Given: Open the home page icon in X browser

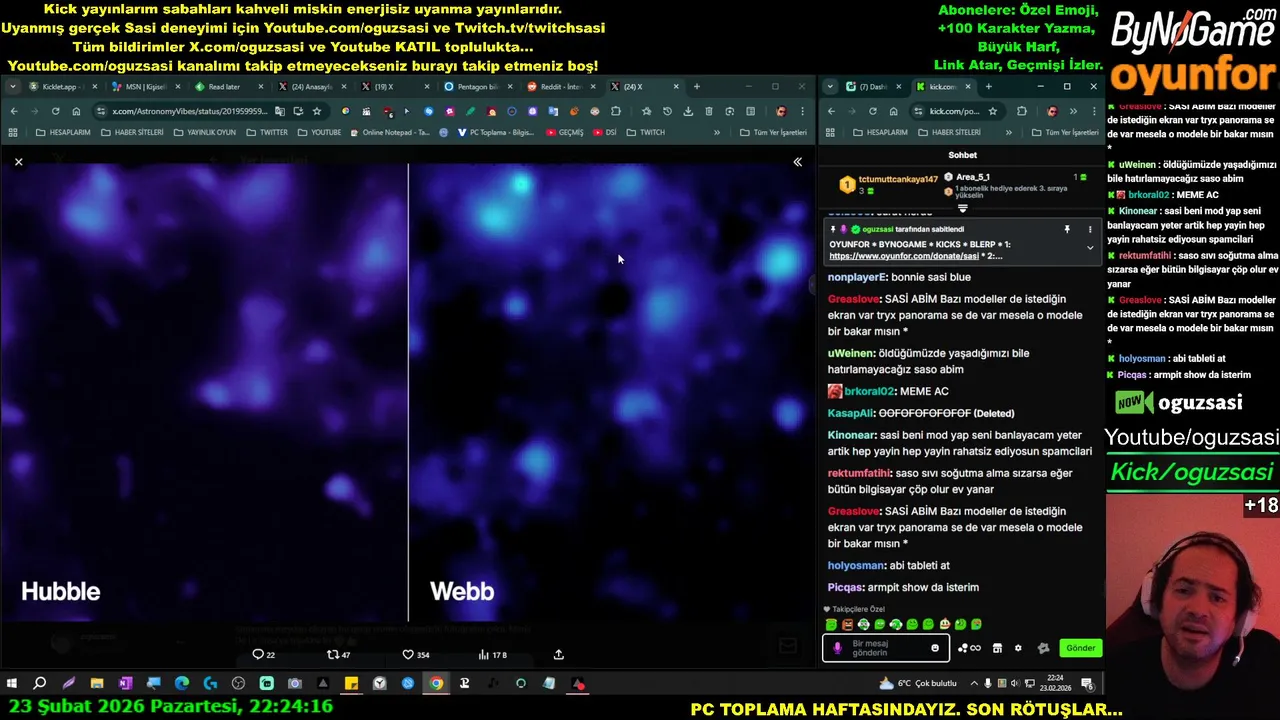Looking at the screenshot, I should click(x=76, y=111).
